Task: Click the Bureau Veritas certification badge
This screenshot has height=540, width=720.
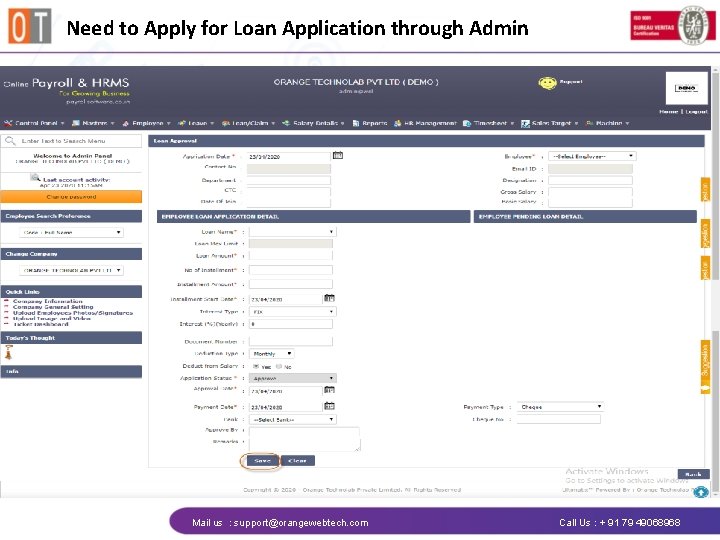Action: (x=673, y=25)
